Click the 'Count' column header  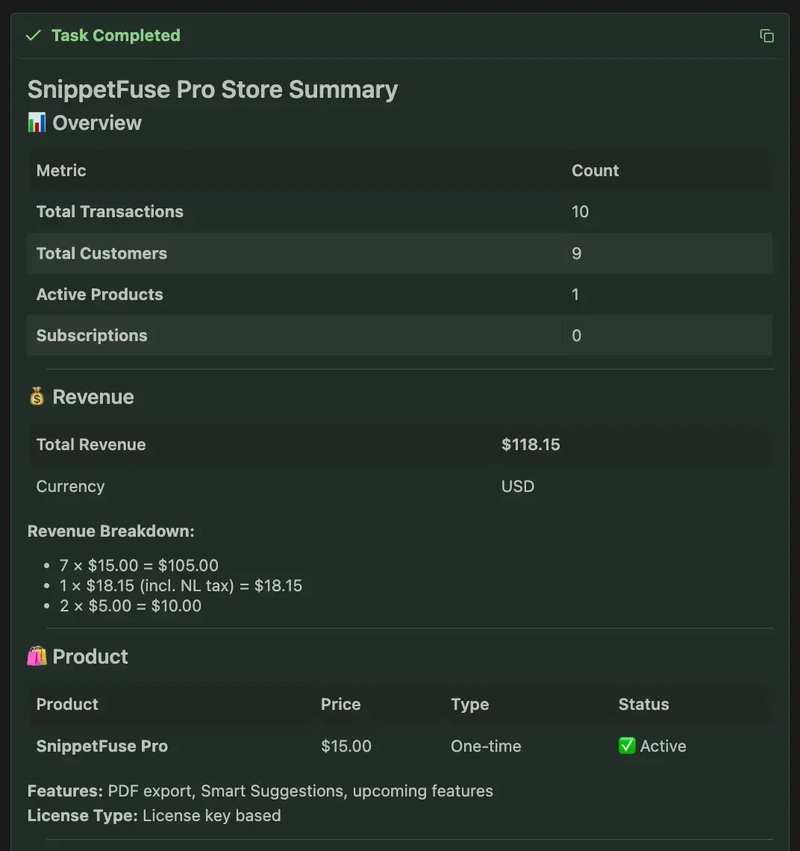pos(595,170)
